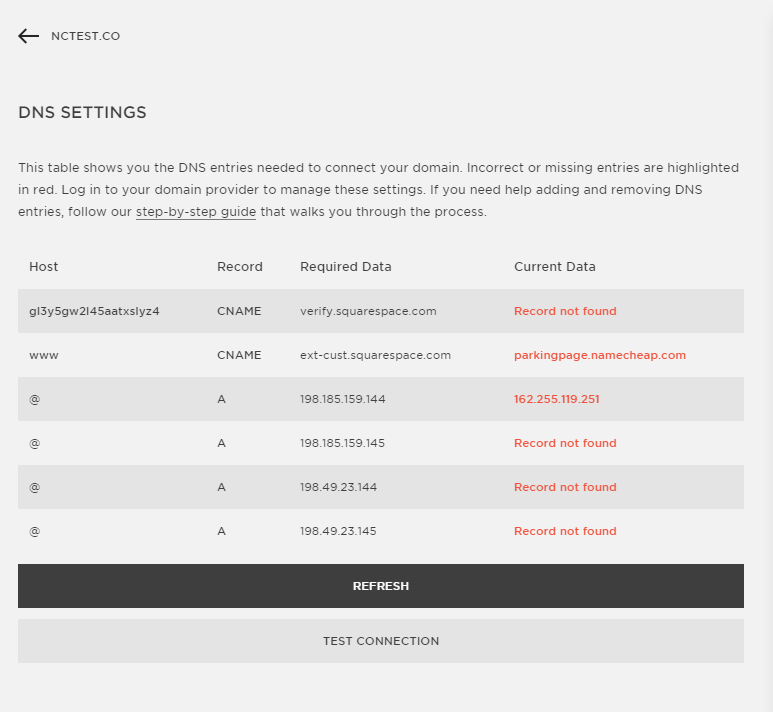The width and height of the screenshot is (773, 712).
Task: Click the TEST CONNECTION button
Action: tap(381, 641)
